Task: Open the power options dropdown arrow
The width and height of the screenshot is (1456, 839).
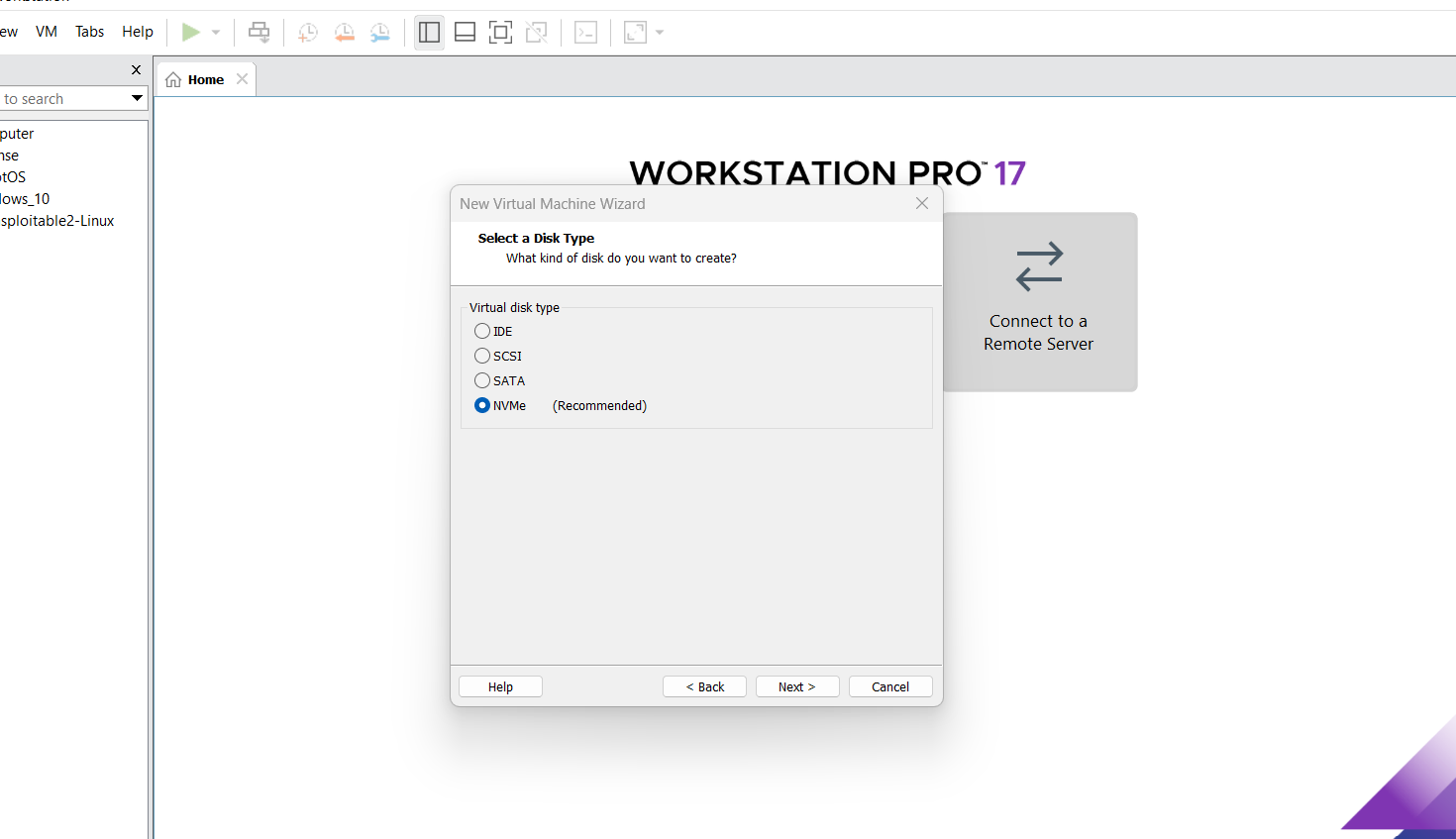Action: [216, 33]
